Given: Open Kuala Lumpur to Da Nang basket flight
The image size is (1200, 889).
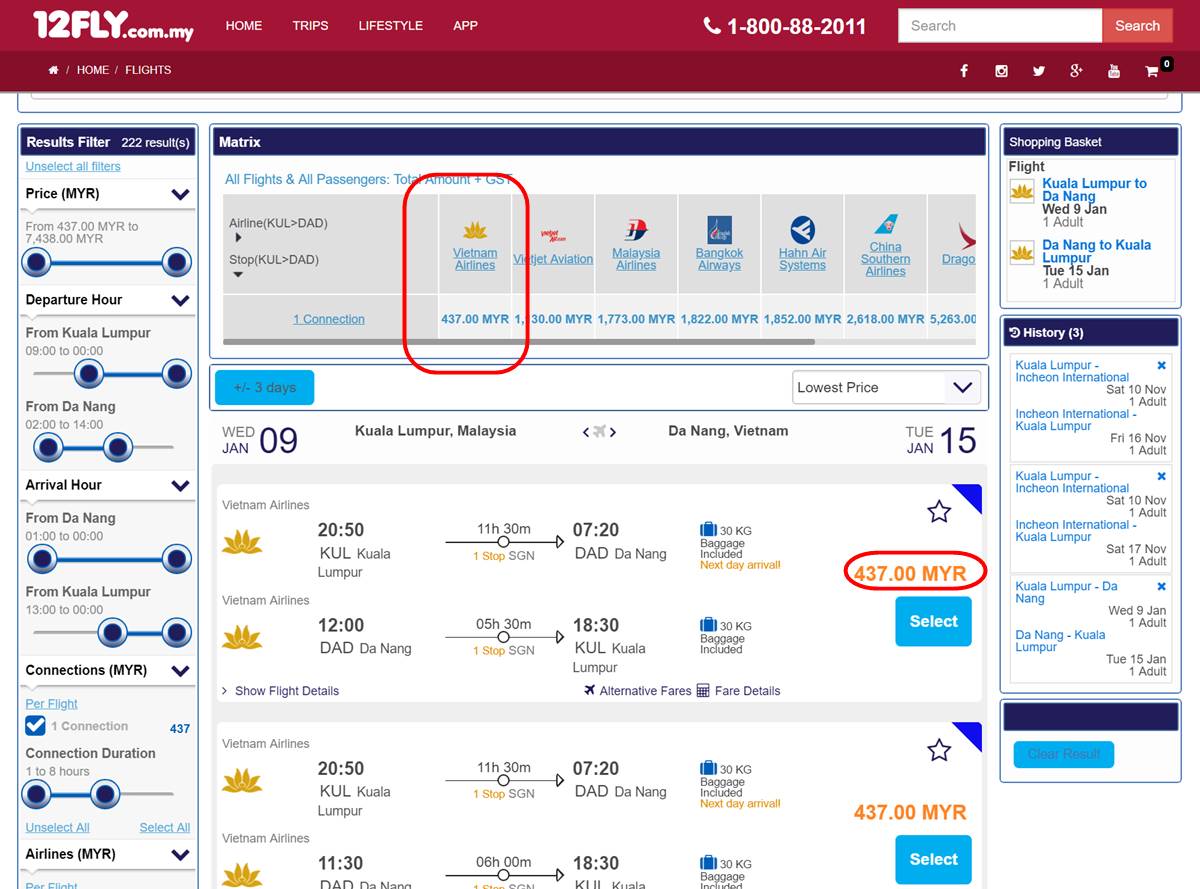Looking at the screenshot, I should point(1094,190).
